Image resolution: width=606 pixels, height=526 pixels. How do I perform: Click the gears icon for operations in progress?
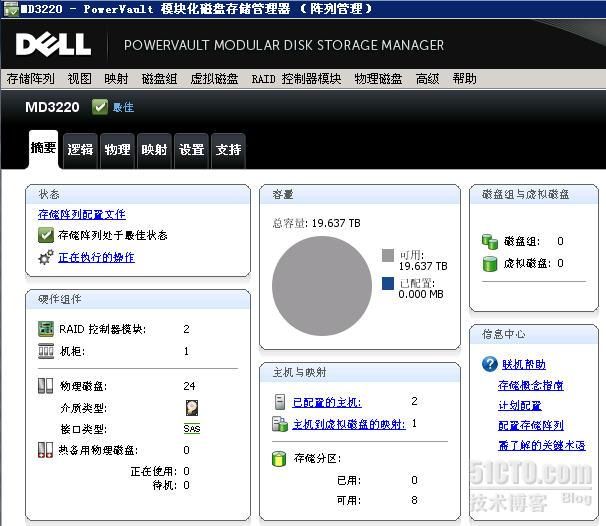click(46, 257)
